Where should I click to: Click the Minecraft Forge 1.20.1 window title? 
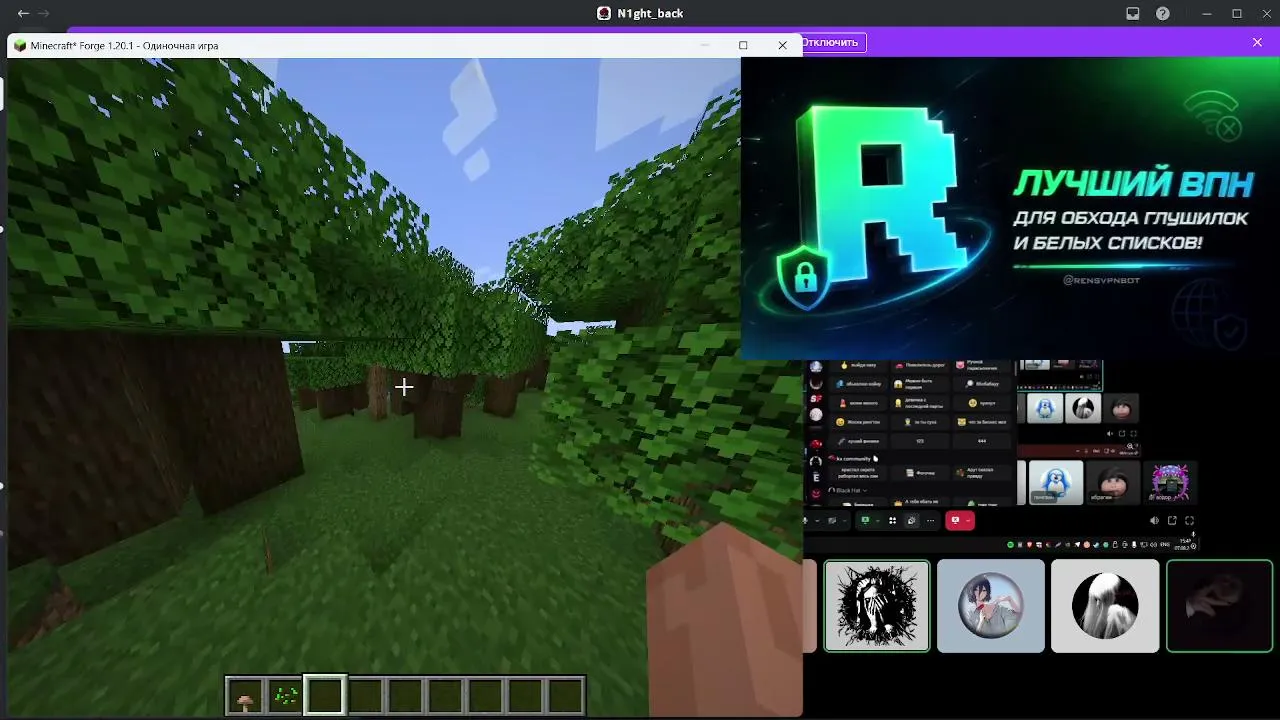point(124,45)
